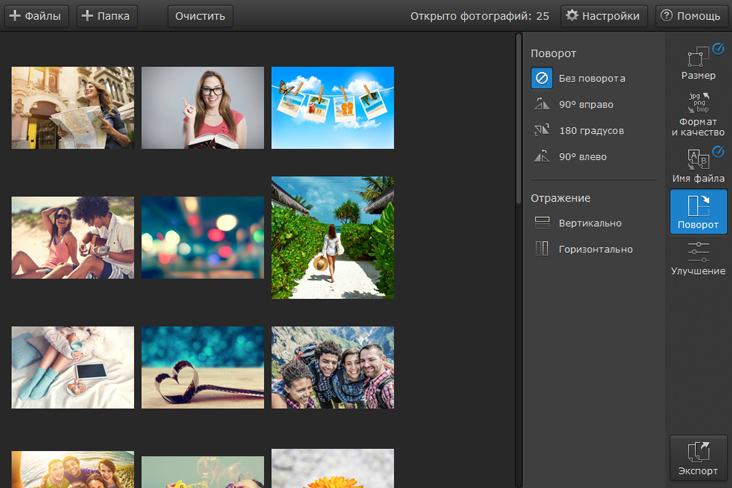Click the rotate 90° right icon

(542, 104)
